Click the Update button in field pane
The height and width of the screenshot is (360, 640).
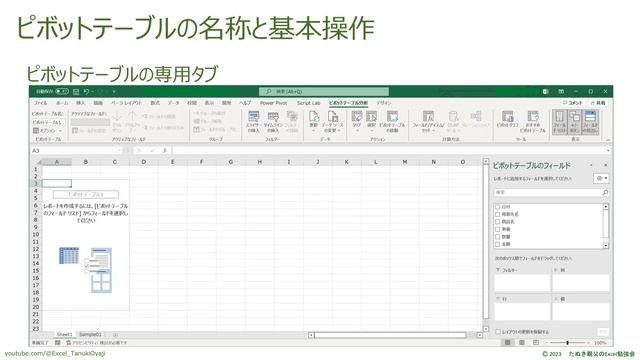point(603,332)
